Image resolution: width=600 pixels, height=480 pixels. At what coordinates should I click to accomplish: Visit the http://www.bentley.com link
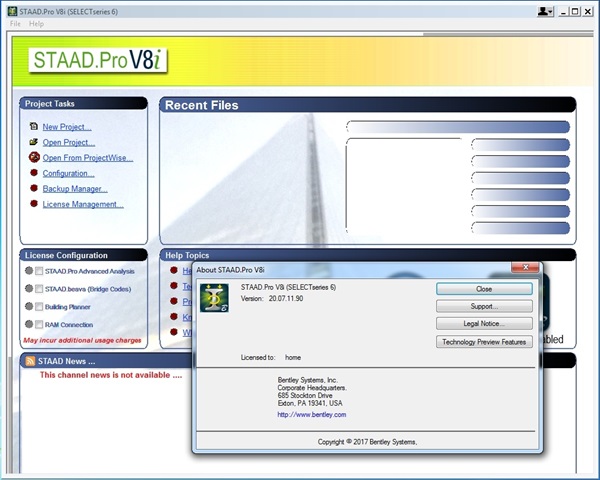(312, 415)
